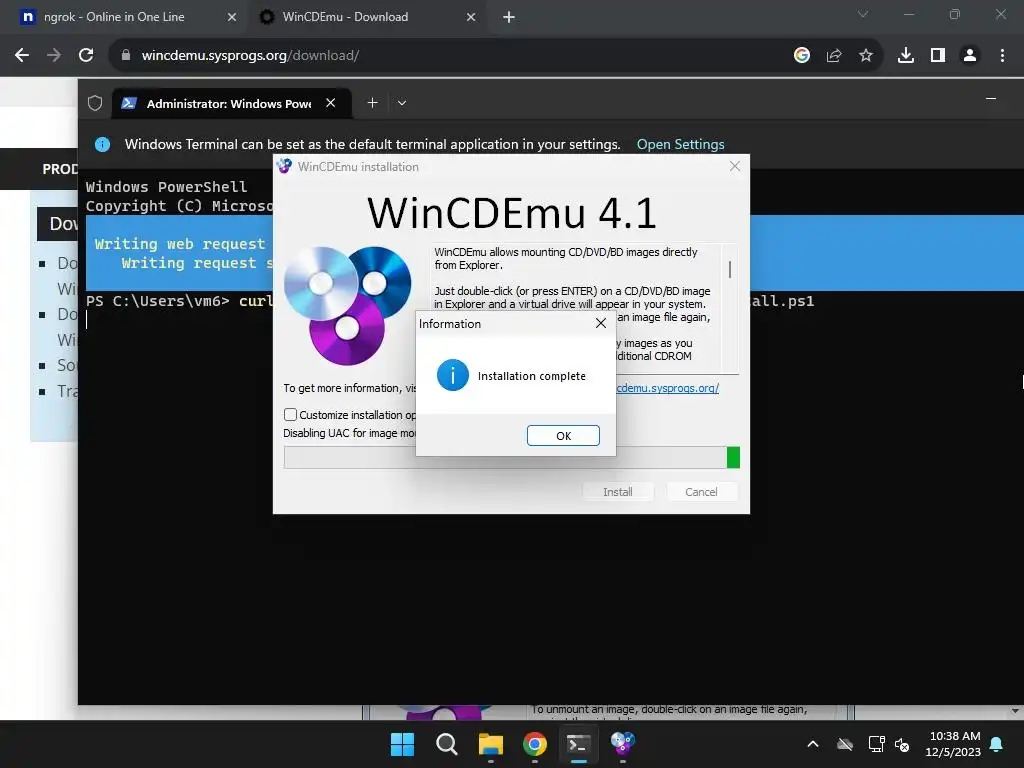Click the network tray icon
The width and height of the screenshot is (1024, 768).
(876, 744)
